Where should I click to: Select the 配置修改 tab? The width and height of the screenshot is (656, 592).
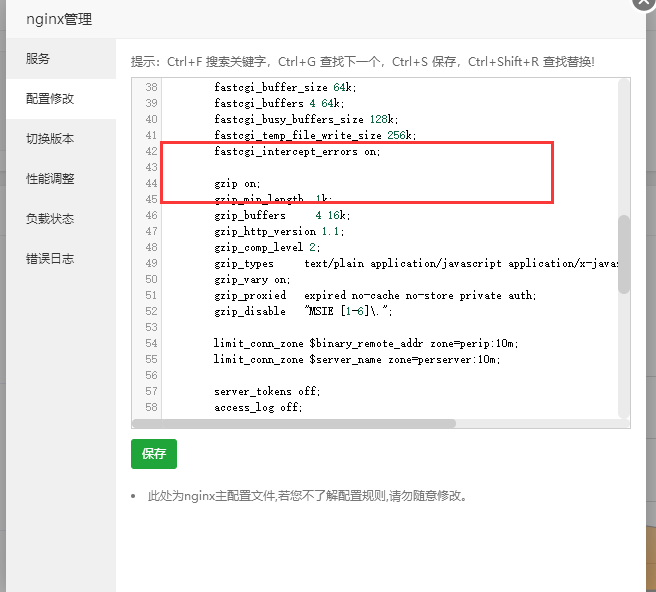point(61,99)
